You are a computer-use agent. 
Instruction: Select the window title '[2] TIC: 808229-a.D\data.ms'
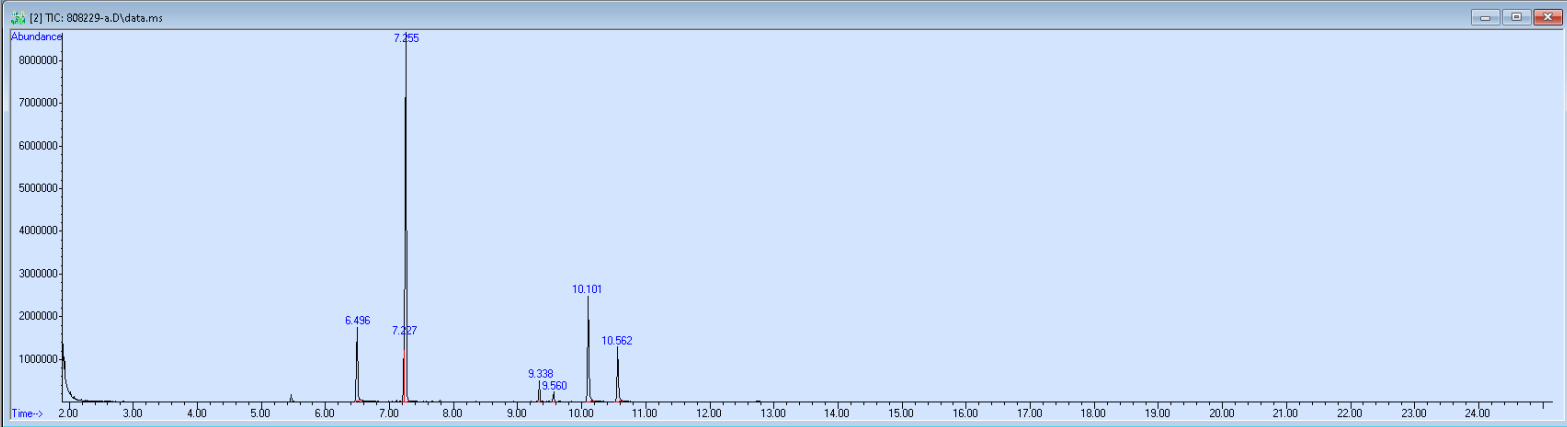[x=97, y=18]
